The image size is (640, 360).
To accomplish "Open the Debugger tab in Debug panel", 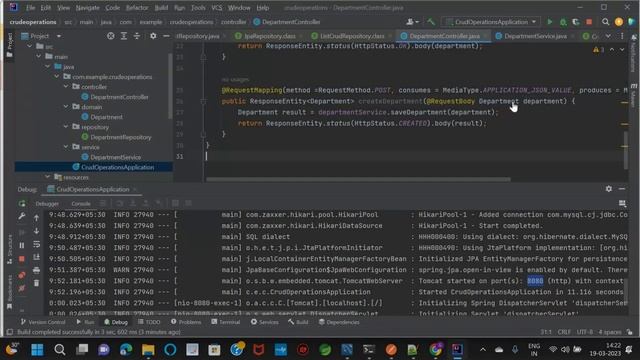I will (x=47, y=203).
